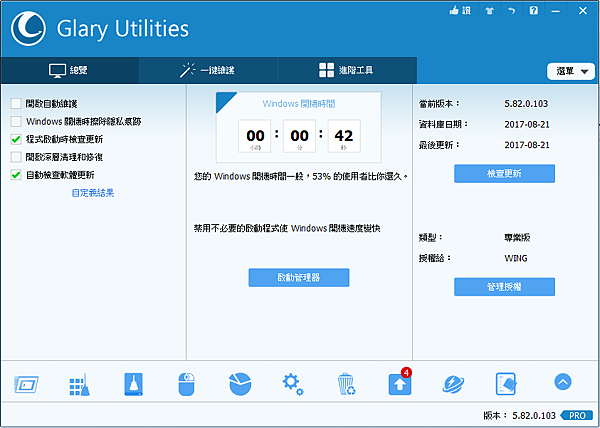Viewport: 600px width, 428px height.
Task: Click the status bar 版本: 5.82.0.103 text
Action: pos(519,415)
